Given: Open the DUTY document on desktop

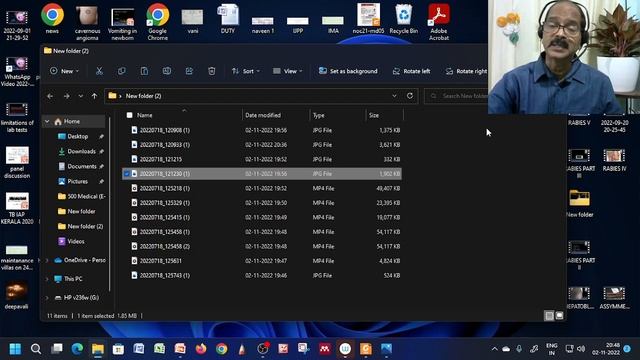Looking at the screenshot, I should point(228,19).
